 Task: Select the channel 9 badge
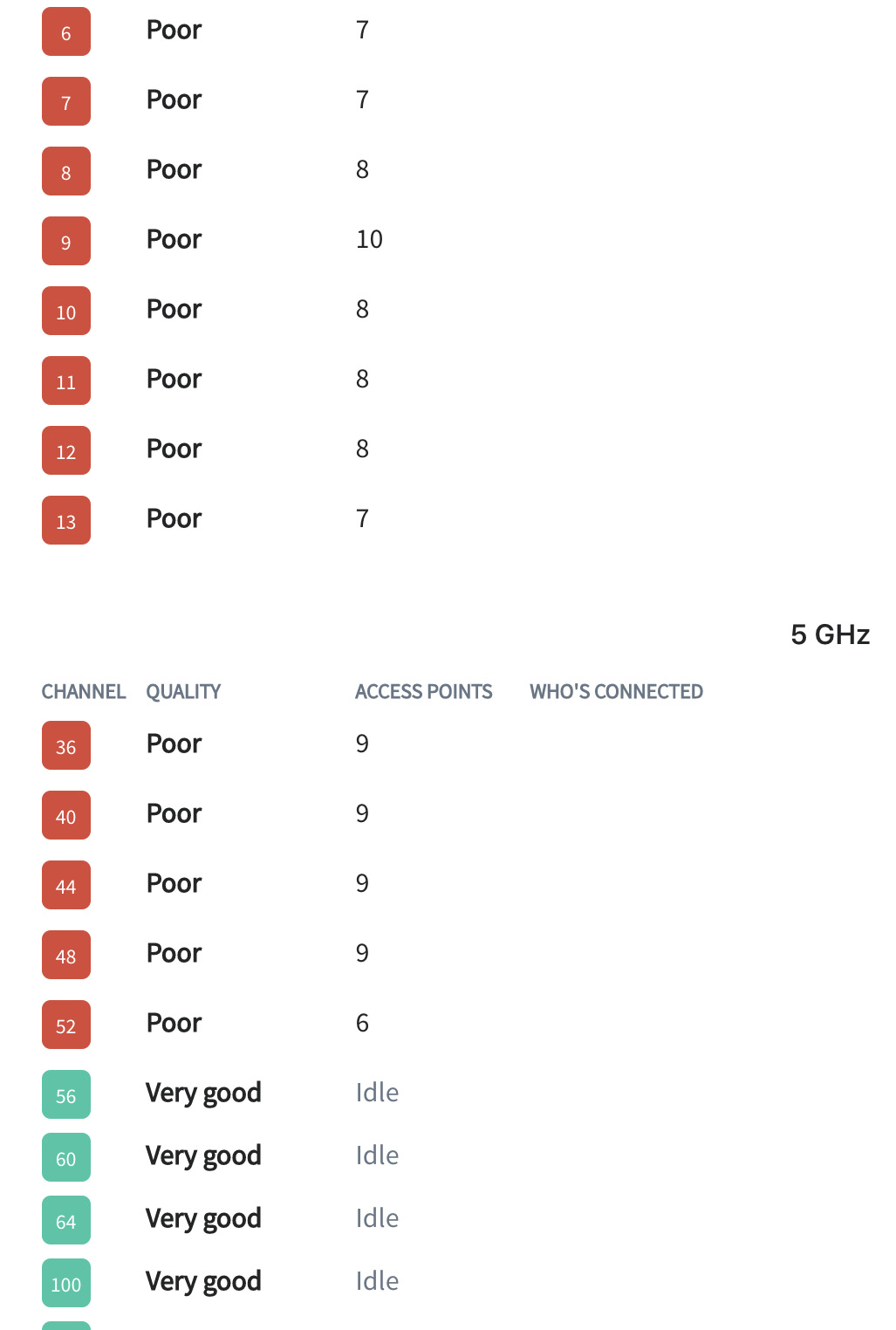pyautogui.click(x=66, y=241)
